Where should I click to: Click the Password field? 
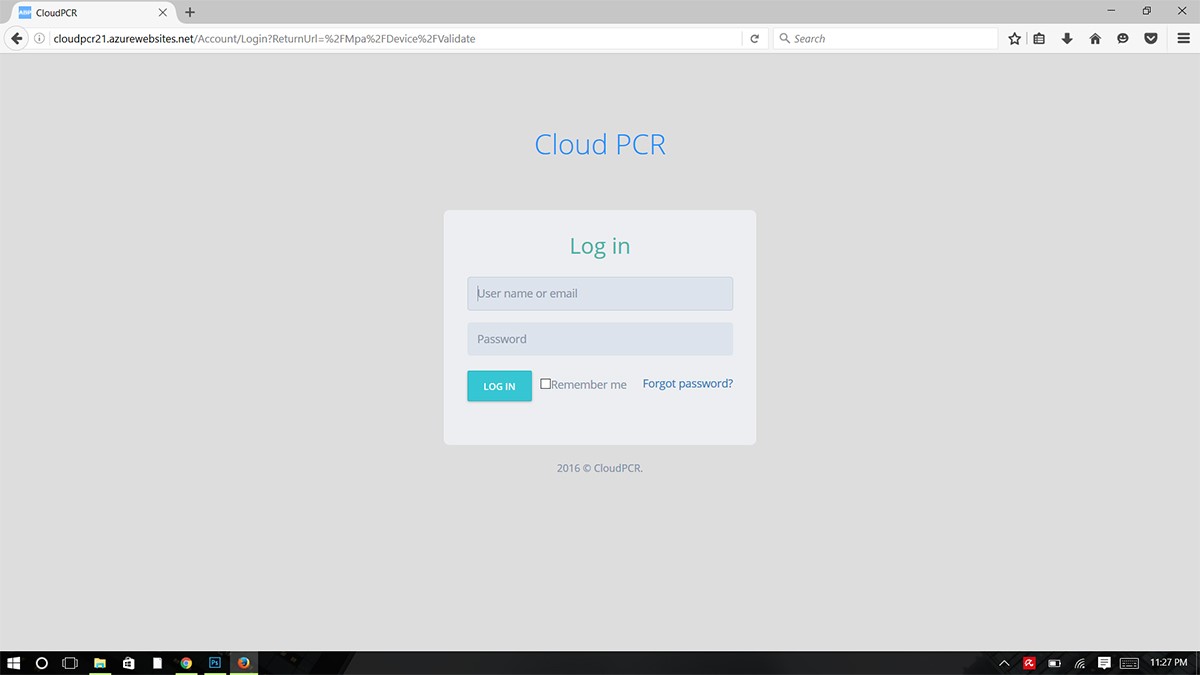(600, 339)
